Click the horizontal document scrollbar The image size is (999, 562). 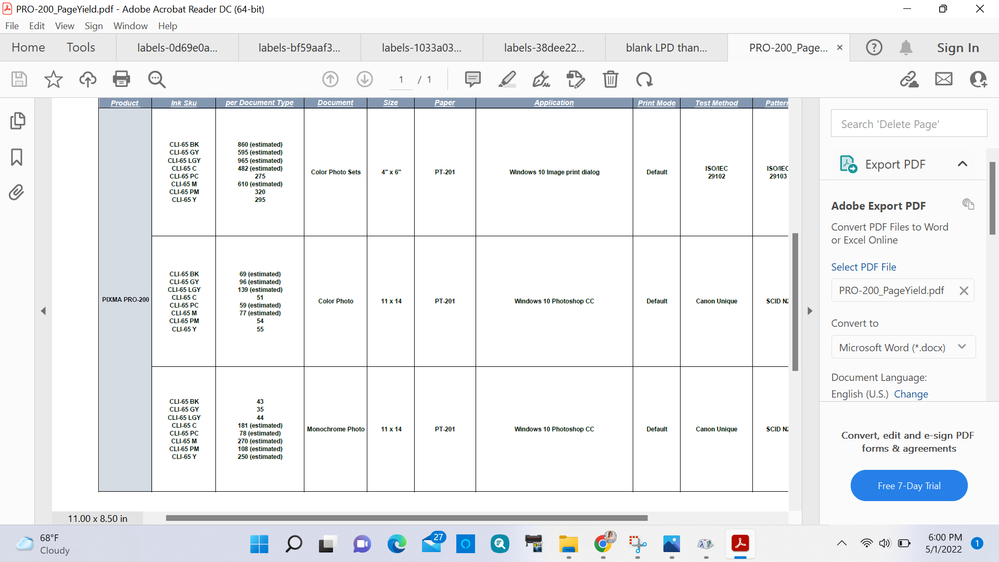406,518
